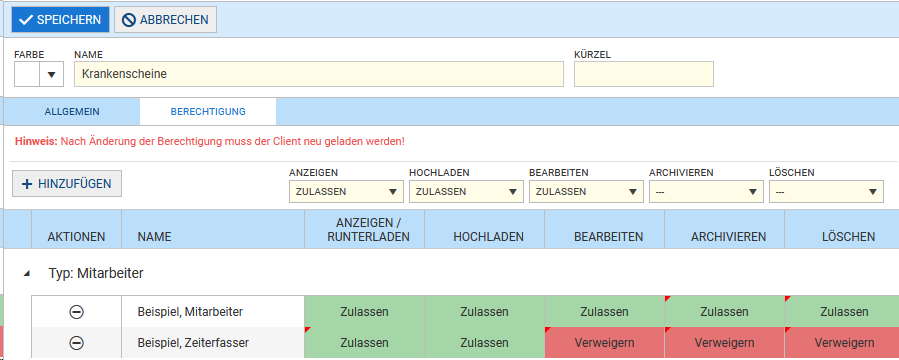Click the Farbe color swatch box
899x360 pixels.
[27, 75]
